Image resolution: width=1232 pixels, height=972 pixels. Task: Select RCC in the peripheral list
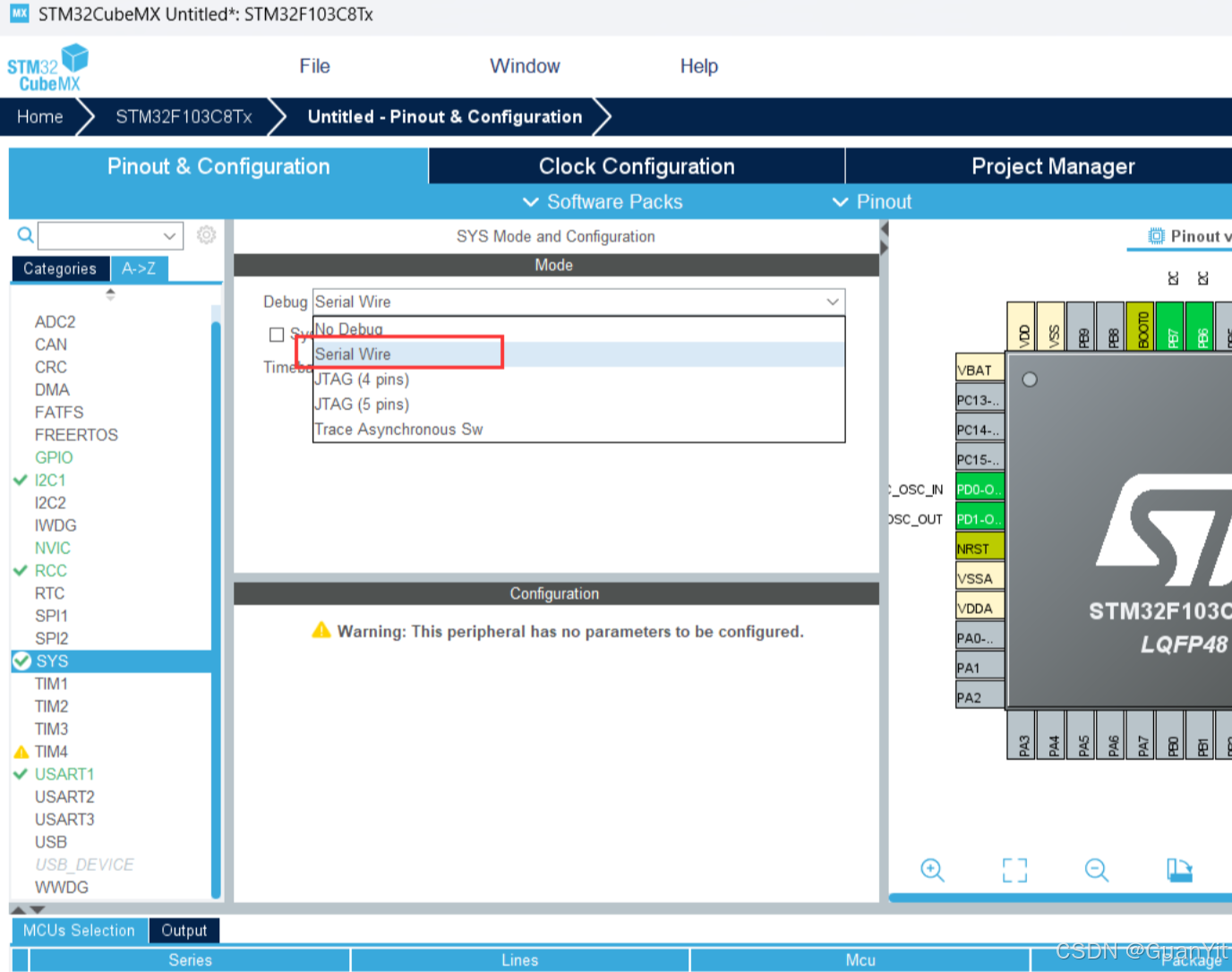(51, 570)
